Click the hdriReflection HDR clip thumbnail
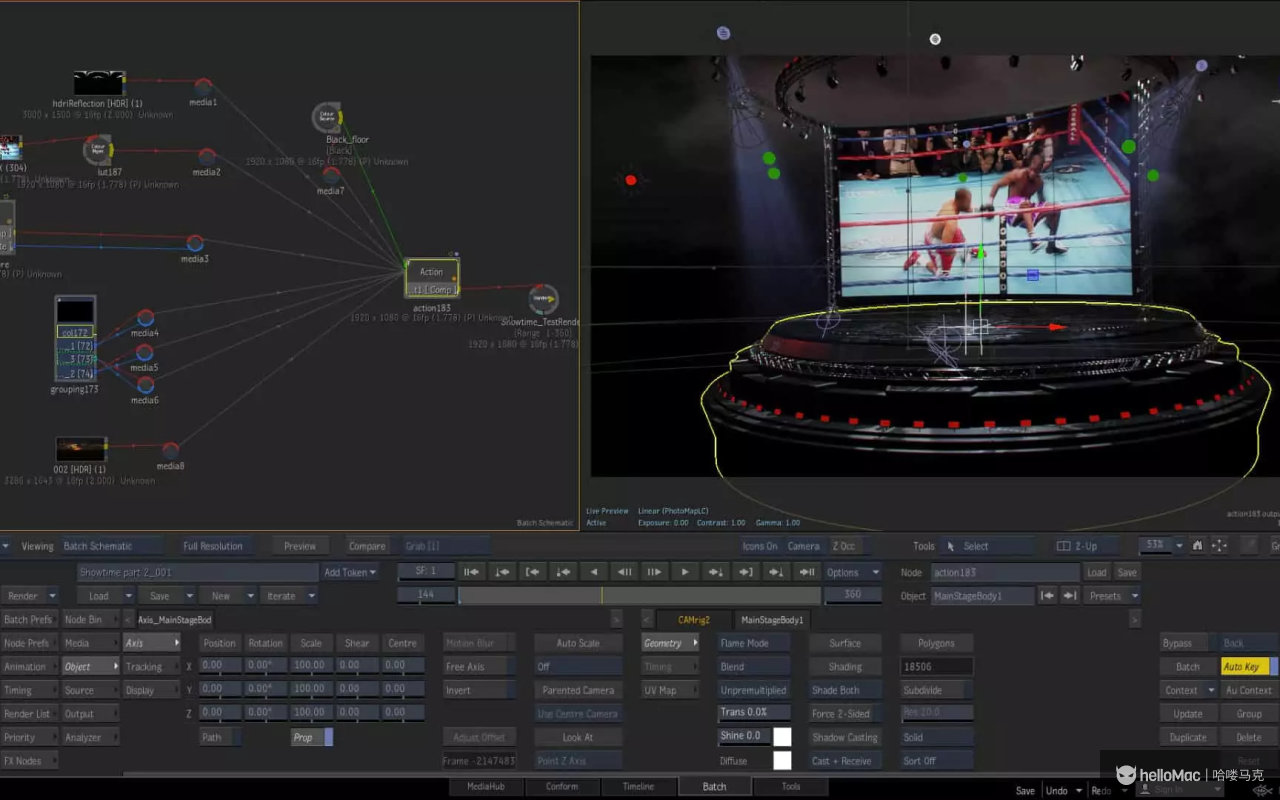The width and height of the screenshot is (1280, 800). point(100,84)
